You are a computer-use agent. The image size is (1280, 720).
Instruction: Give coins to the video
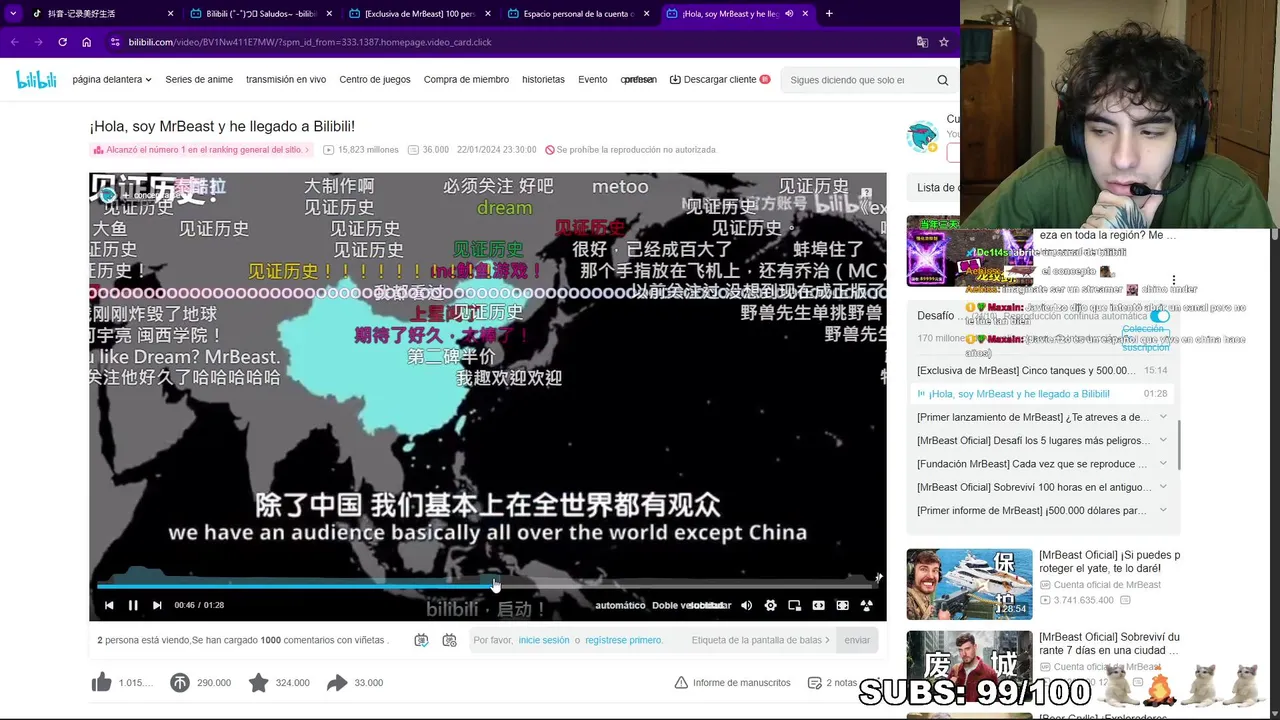[180, 682]
